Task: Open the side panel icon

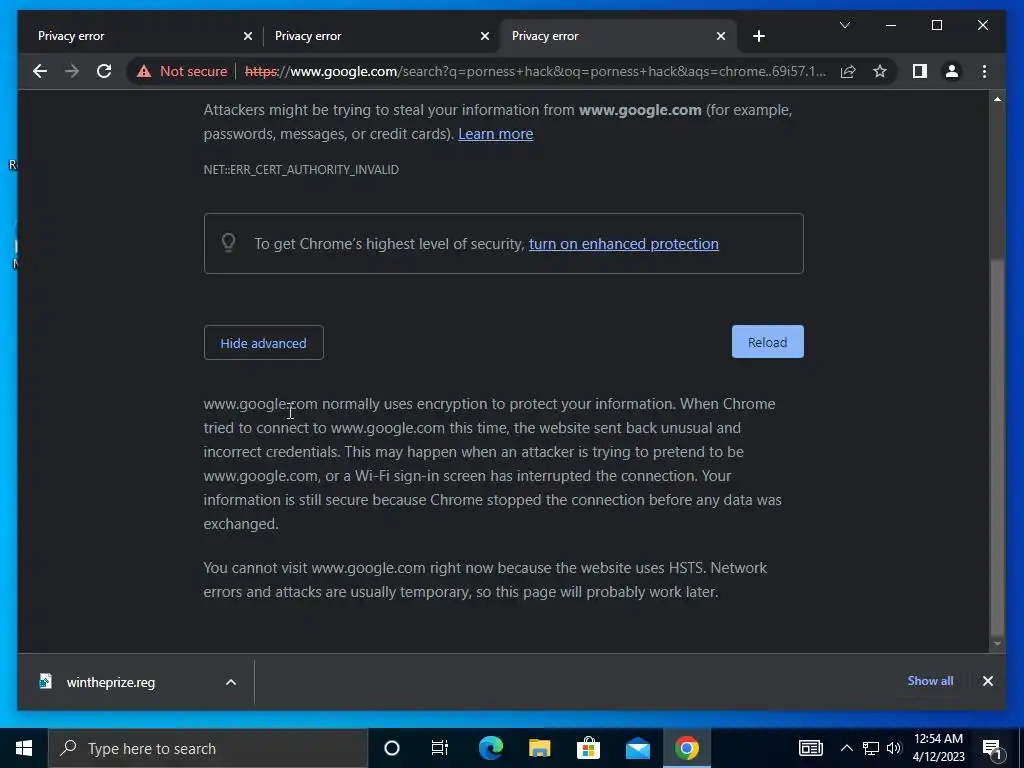Action: pos(920,71)
